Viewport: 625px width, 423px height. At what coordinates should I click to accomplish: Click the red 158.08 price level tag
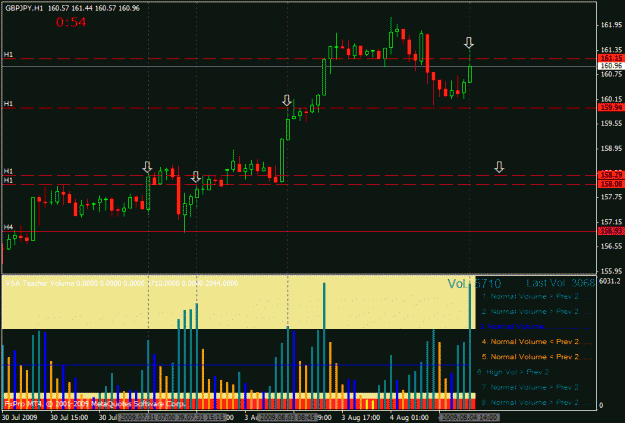coord(611,184)
